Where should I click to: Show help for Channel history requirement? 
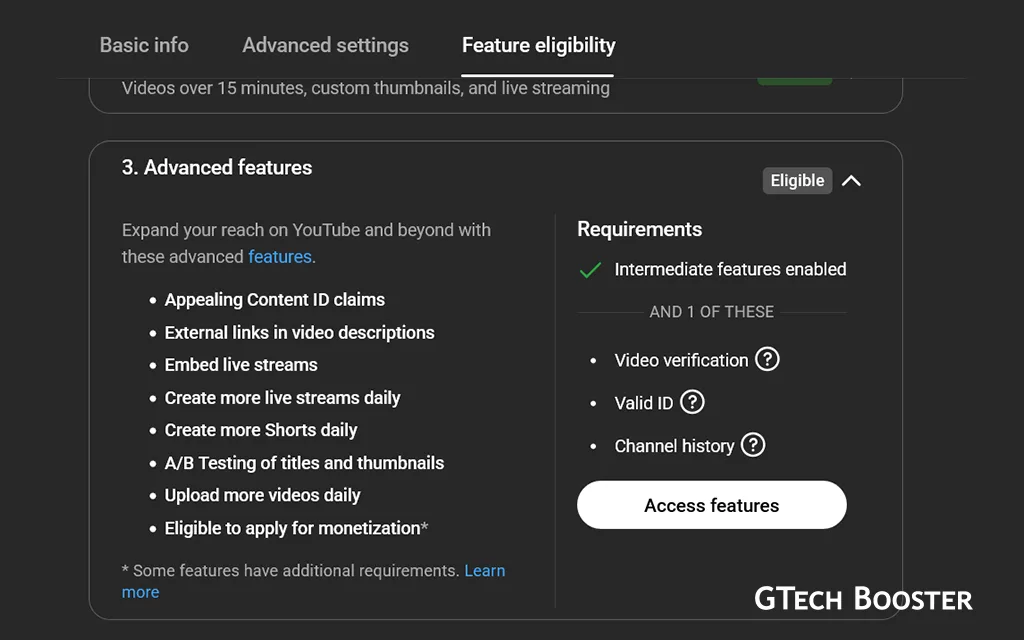[753, 445]
